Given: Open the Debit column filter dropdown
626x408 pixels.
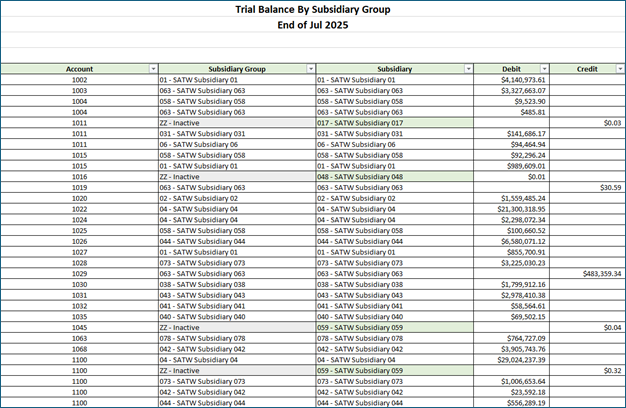Looking at the screenshot, I should 544,69.
